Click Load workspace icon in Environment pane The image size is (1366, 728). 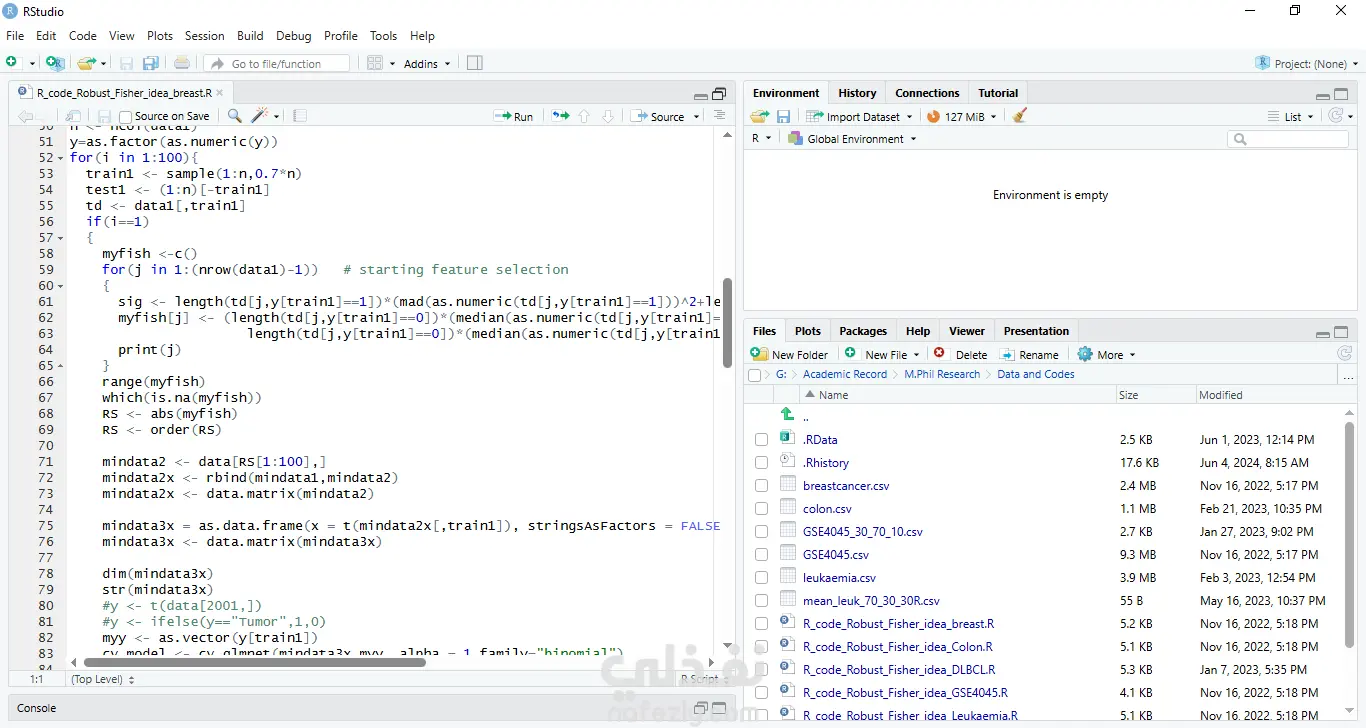760,116
